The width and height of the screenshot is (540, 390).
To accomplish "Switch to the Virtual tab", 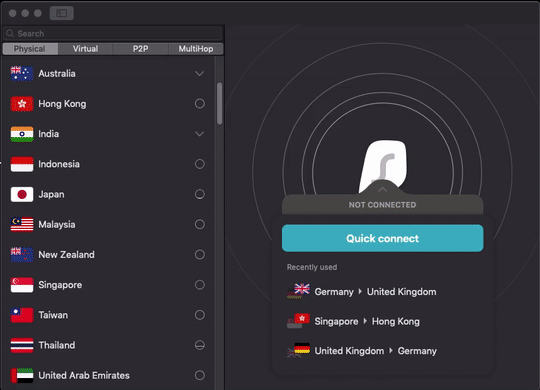I will [85, 49].
